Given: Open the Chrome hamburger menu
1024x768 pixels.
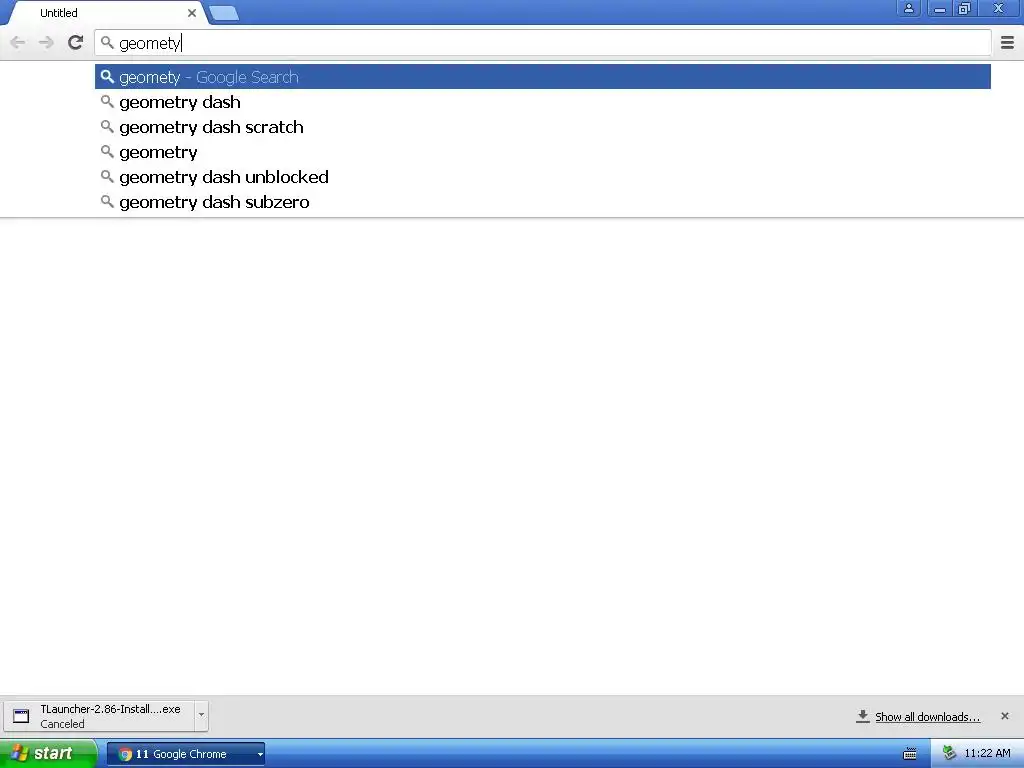Looking at the screenshot, I should pos(1007,42).
